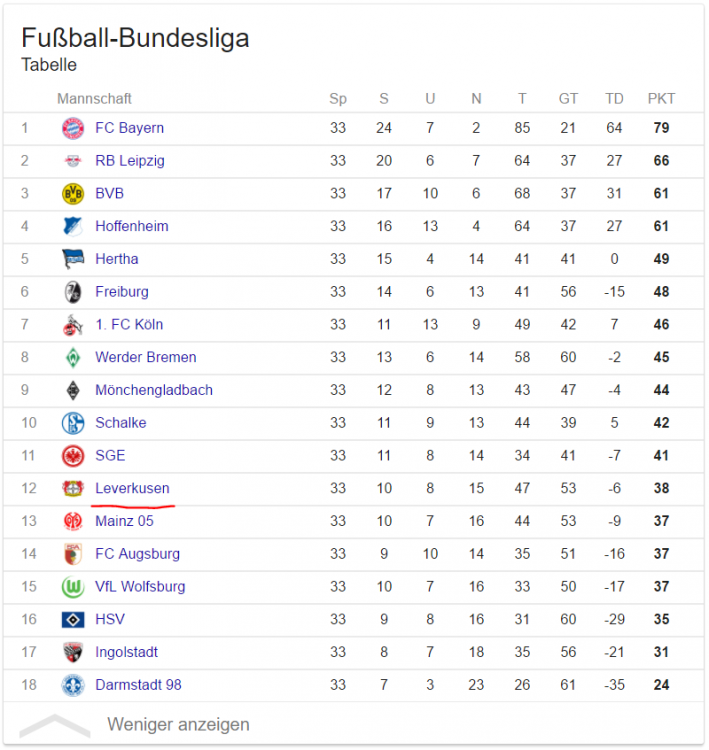Click the Hertha flag logo
The width and height of the screenshot is (709, 750).
tap(73, 259)
